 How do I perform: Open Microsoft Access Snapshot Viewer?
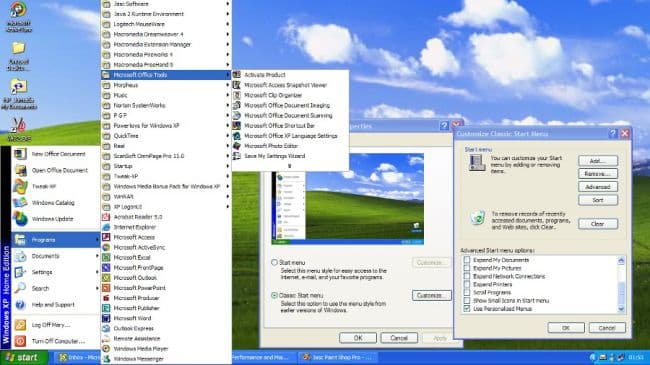[x=290, y=85]
